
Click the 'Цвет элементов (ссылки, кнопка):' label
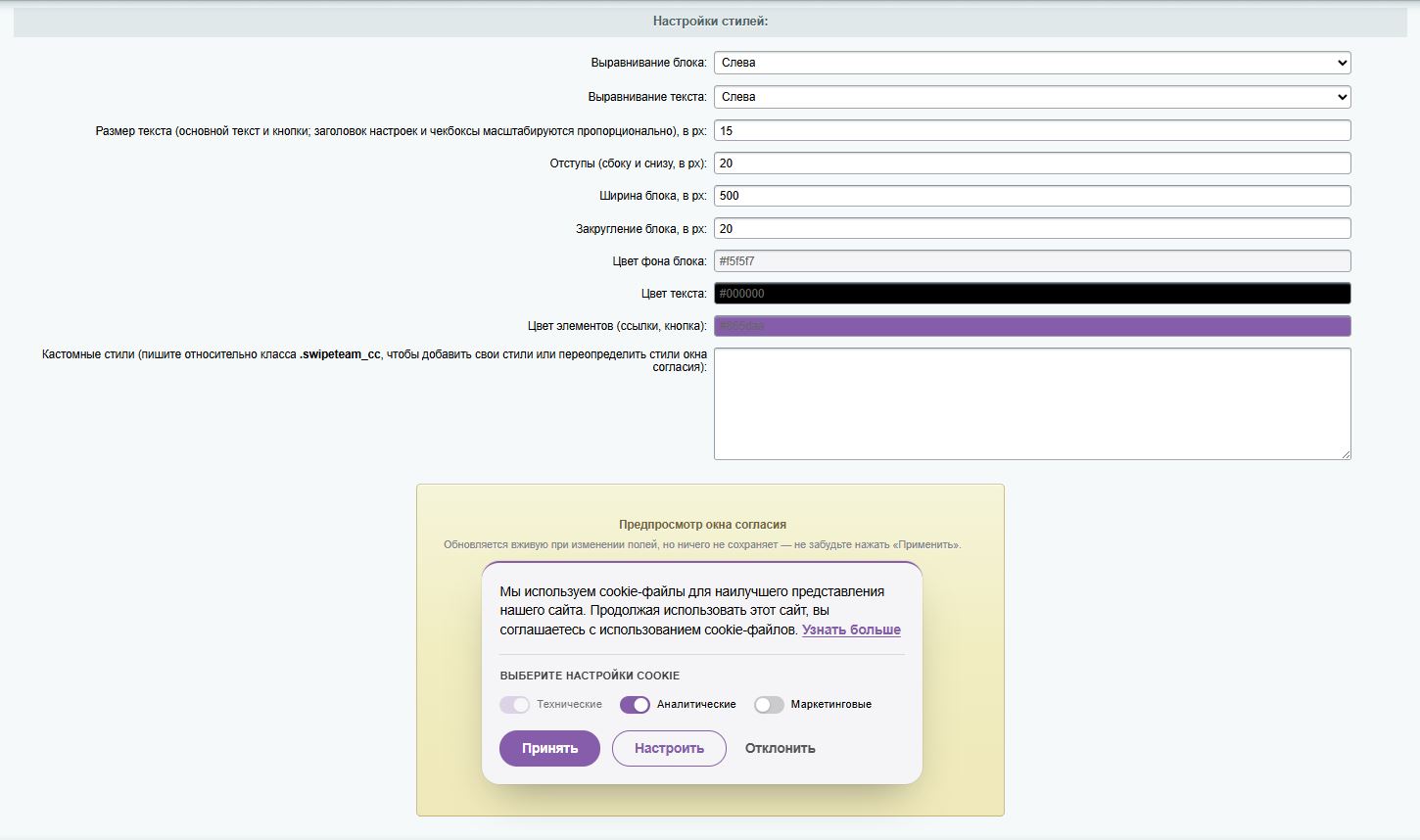point(617,326)
